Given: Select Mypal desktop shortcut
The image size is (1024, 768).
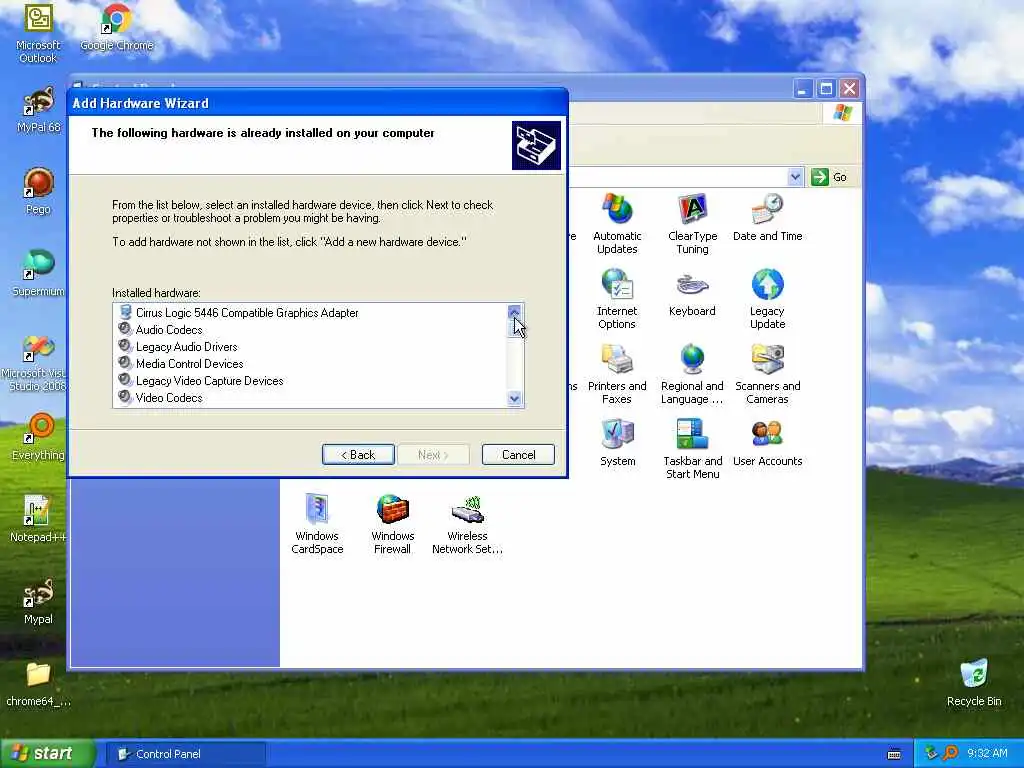Looking at the screenshot, I should 38,601.
